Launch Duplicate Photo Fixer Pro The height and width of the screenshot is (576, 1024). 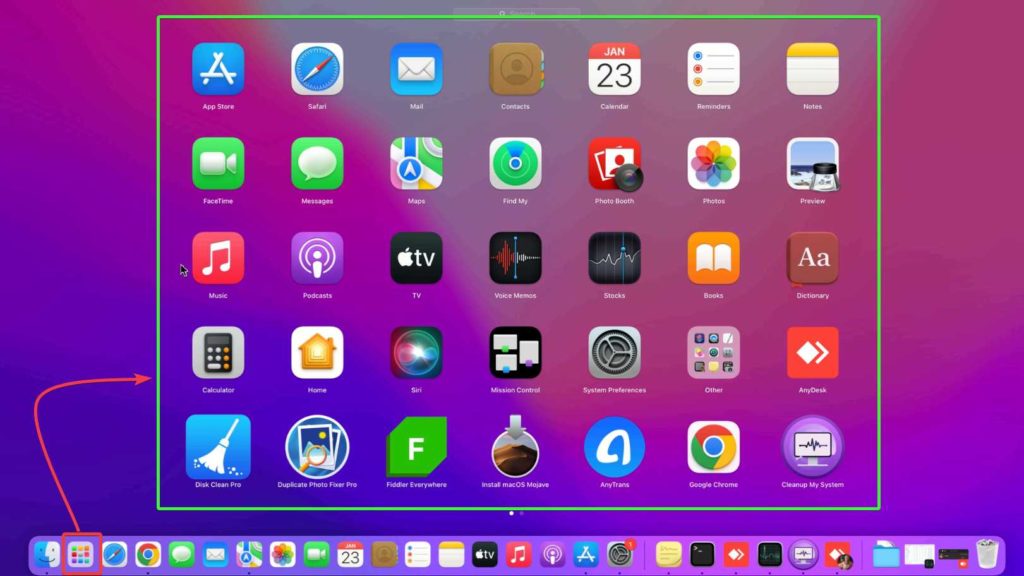click(317, 447)
